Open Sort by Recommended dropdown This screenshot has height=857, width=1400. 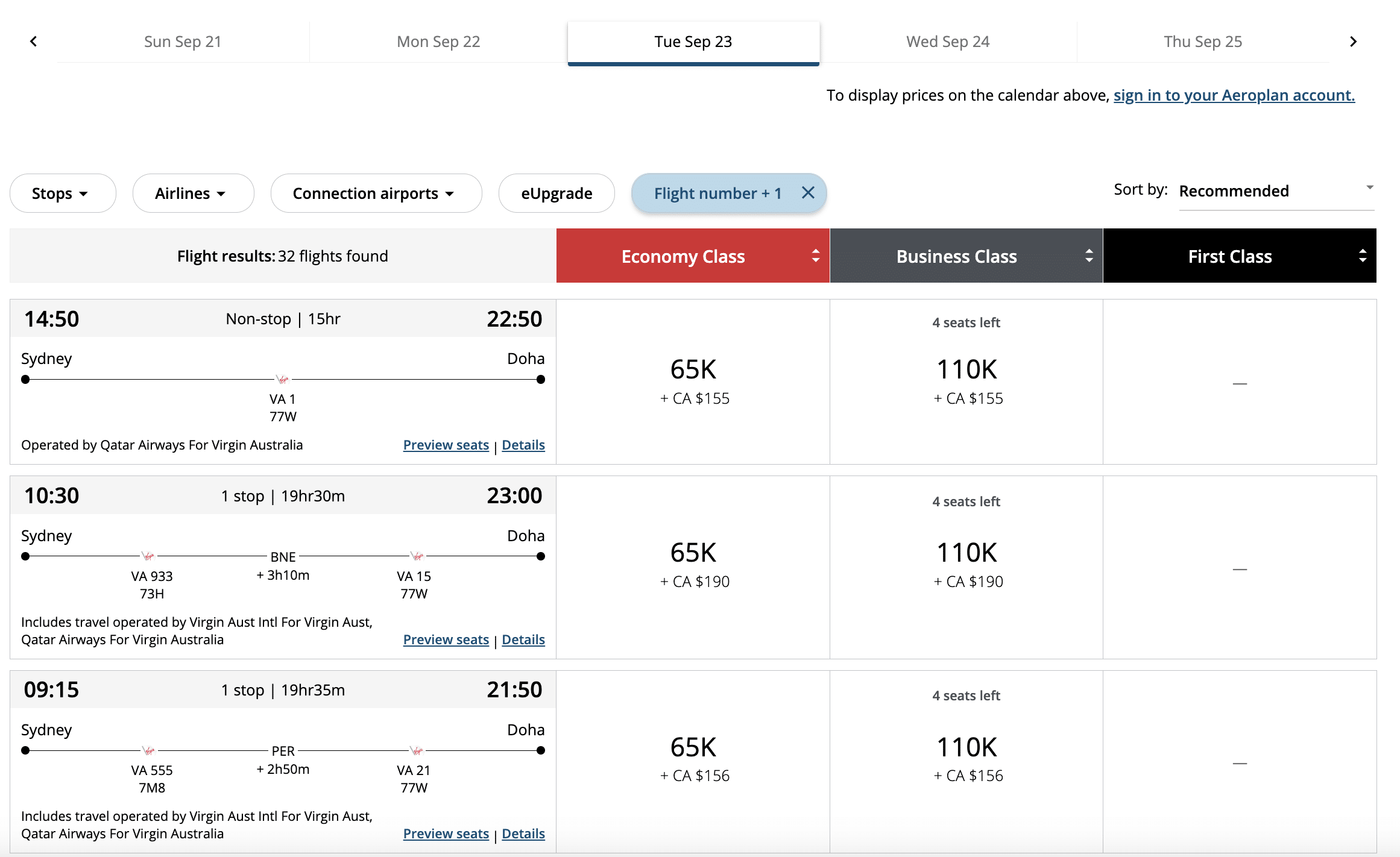[x=1276, y=191]
